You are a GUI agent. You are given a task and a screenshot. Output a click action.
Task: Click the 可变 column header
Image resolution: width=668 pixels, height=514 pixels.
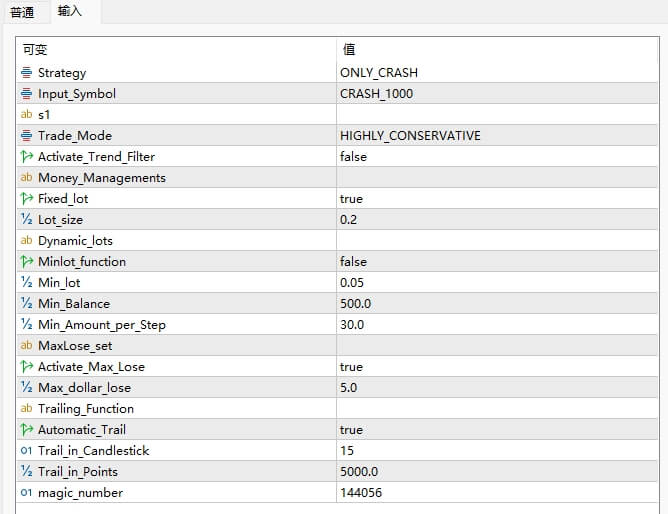(36, 50)
